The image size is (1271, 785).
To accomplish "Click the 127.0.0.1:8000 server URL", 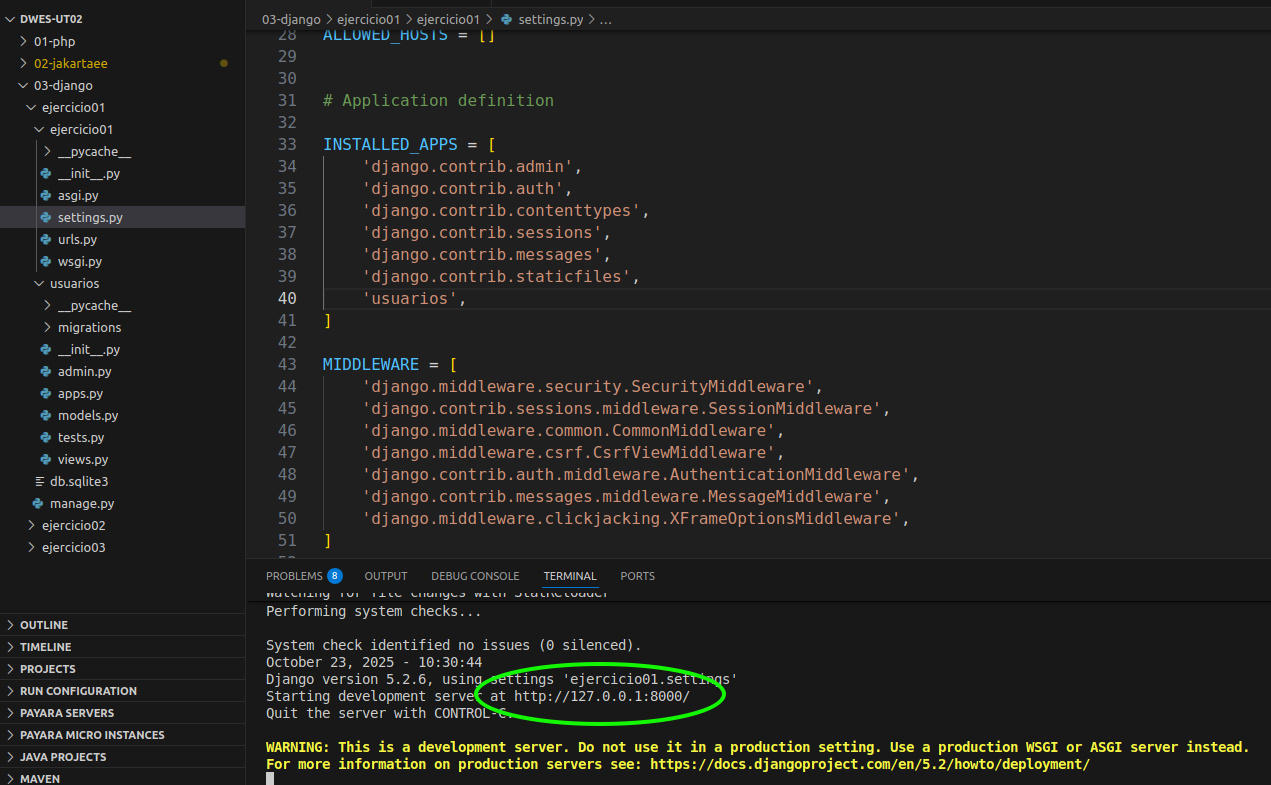I will 602,696.
